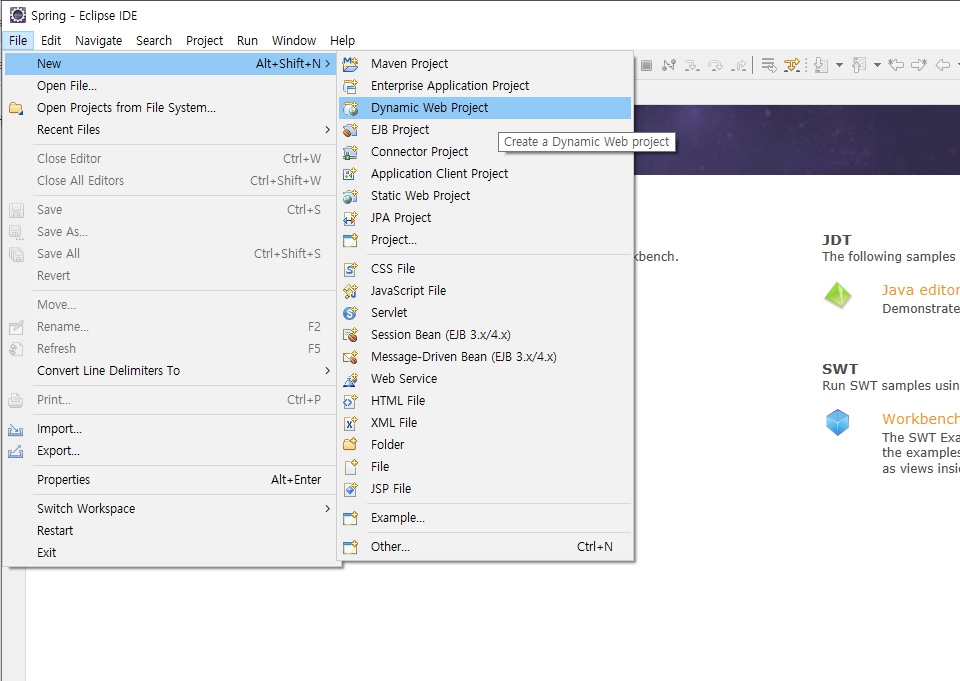Click the Next Edit Location icon
Screen dimensions: 960x681
(x=919, y=65)
